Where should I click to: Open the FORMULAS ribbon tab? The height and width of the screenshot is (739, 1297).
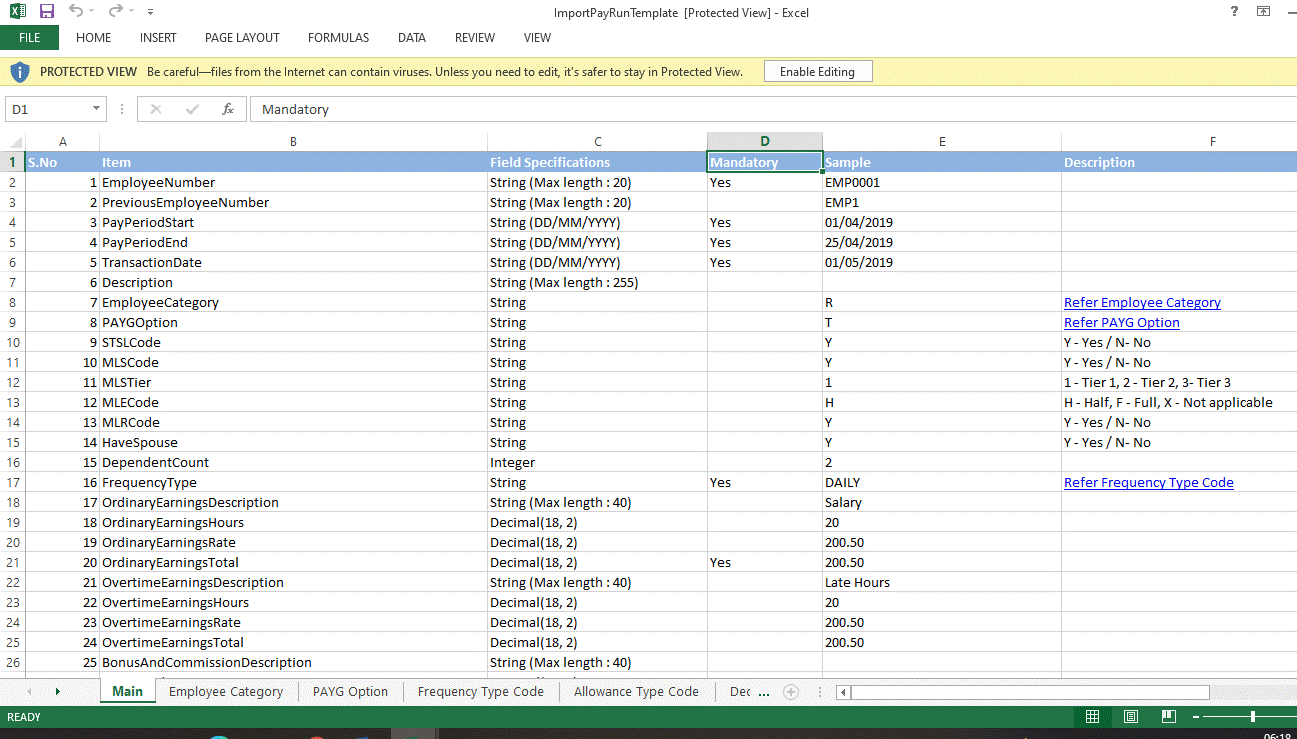pyautogui.click(x=338, y=38)
